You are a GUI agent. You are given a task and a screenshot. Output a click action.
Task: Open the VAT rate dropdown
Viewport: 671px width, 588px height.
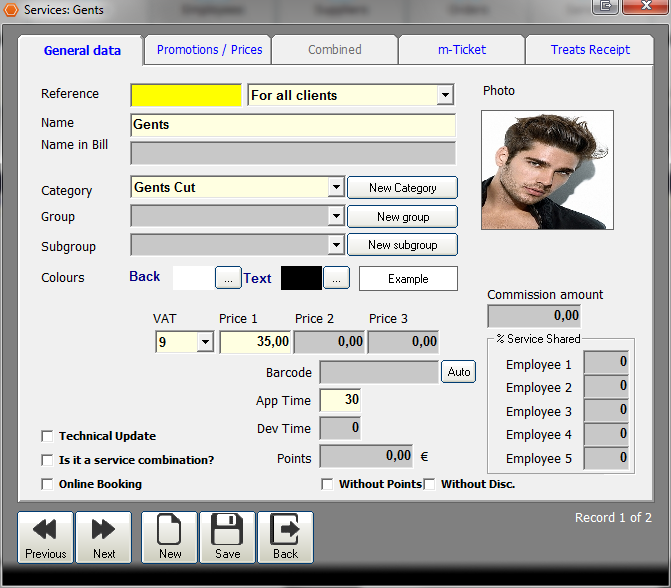coord(205,342)
